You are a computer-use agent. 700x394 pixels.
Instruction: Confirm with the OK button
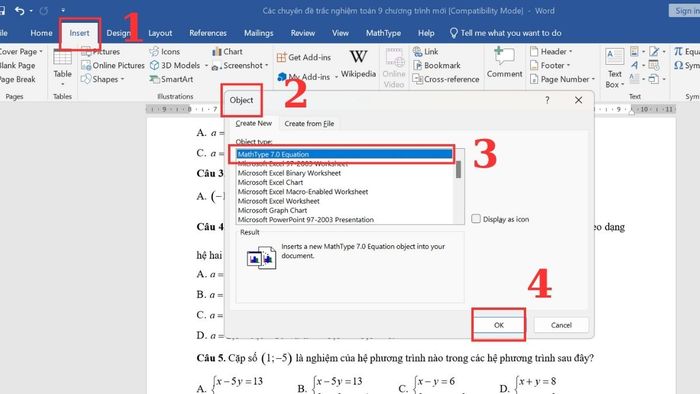click(x=499, y=325)
